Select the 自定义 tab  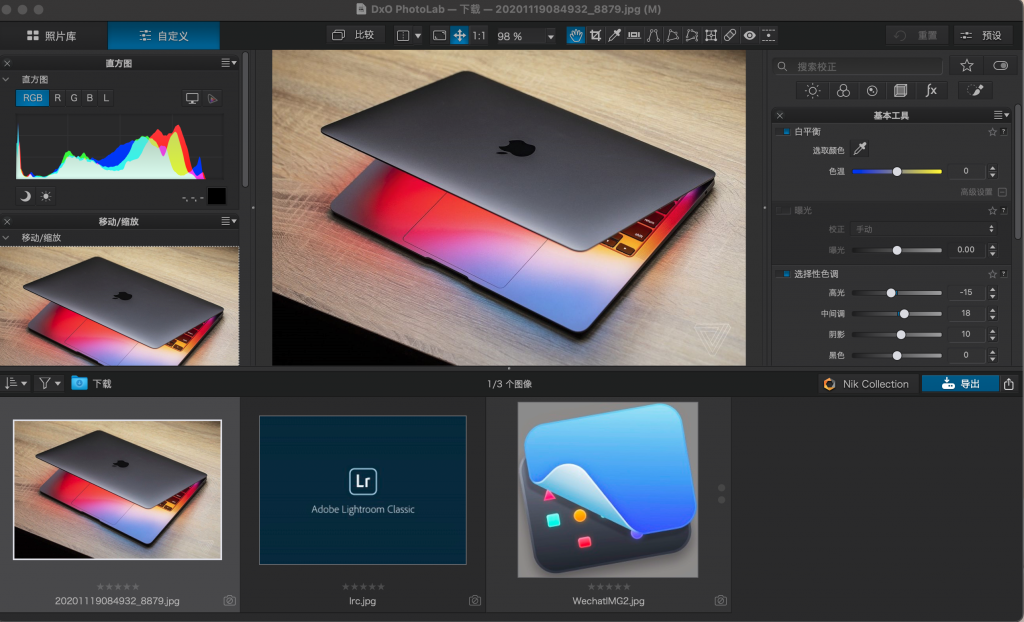tap(164, 36)
